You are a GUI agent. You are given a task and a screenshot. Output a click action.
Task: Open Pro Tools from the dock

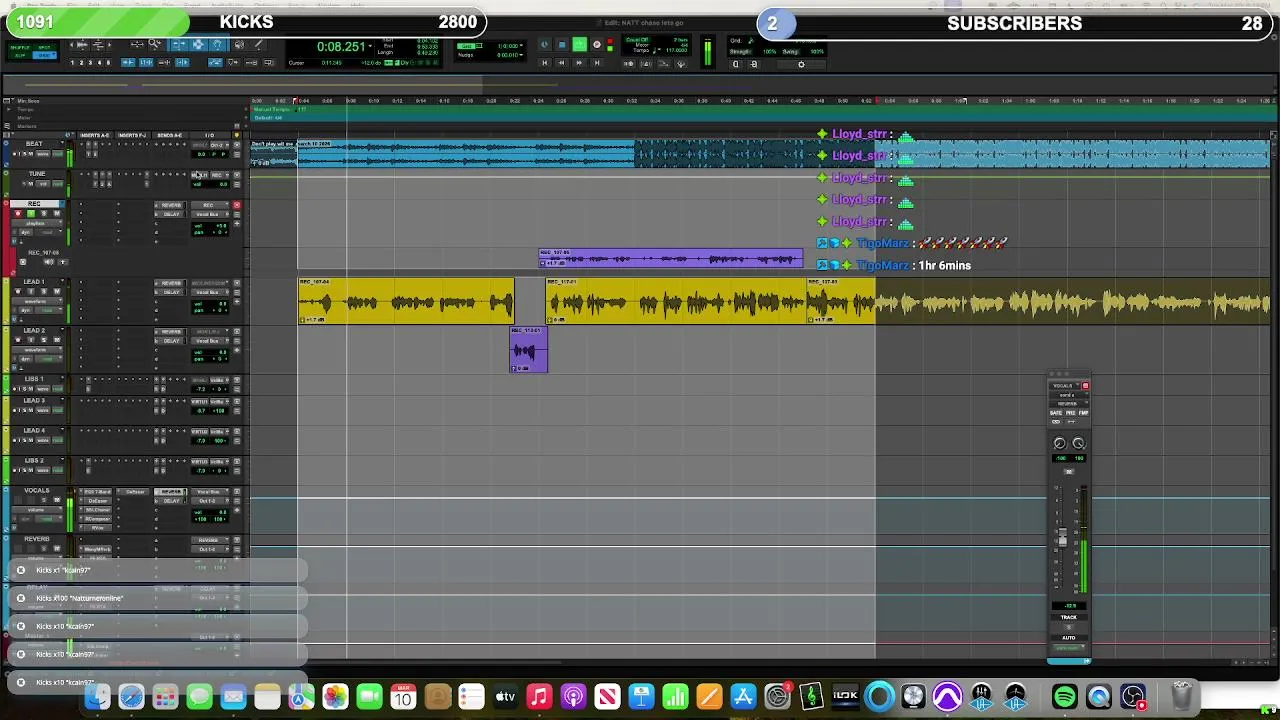coord(947,696)
